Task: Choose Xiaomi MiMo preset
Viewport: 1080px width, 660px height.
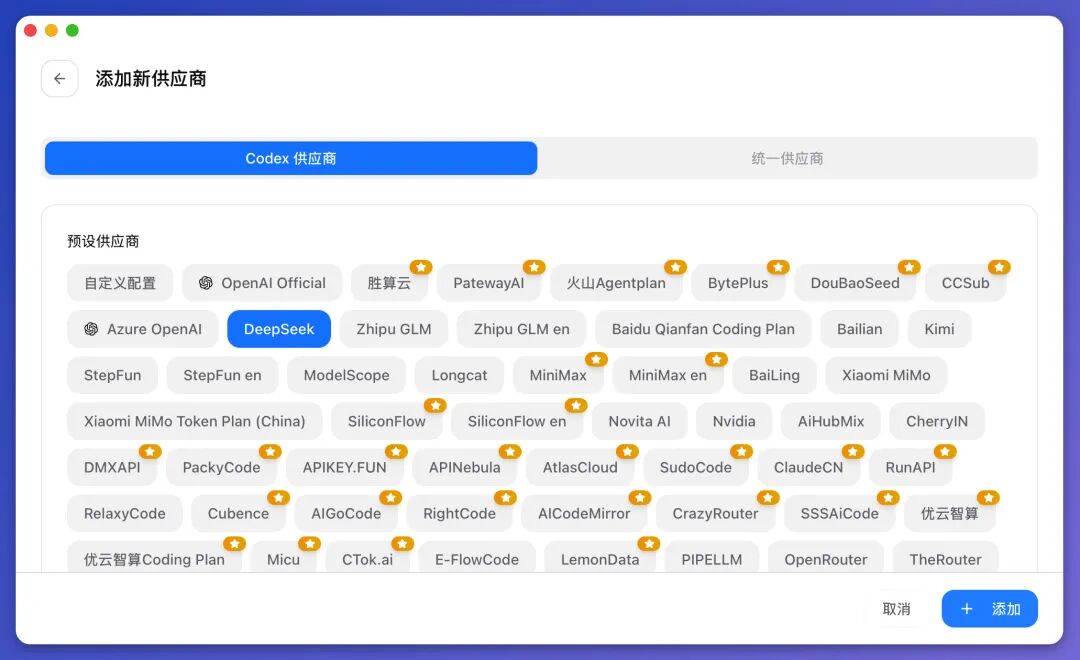Action: pos(886,375)
